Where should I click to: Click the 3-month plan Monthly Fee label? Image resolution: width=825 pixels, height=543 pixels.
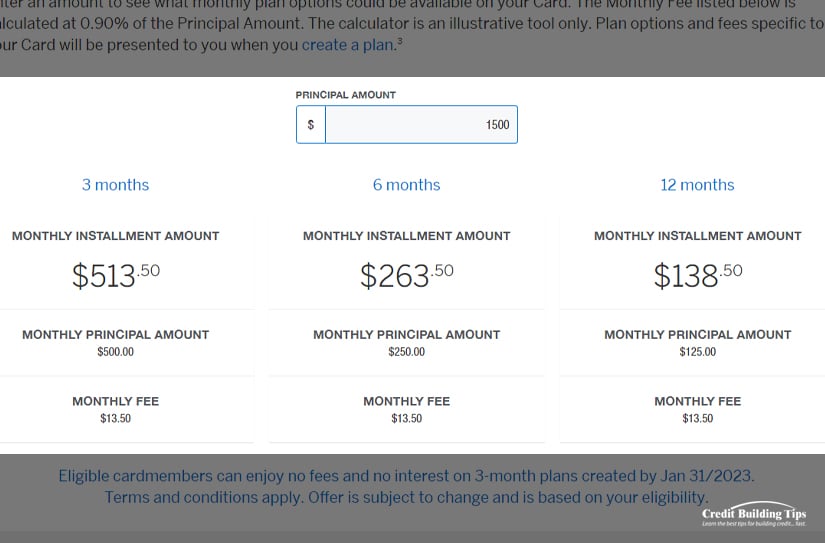115,401
